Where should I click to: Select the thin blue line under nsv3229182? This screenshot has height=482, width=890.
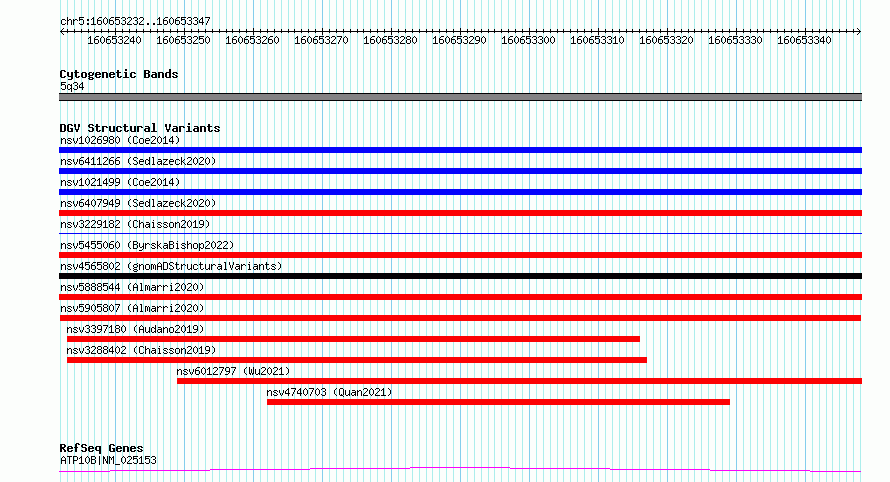click(x=460, y=233)
